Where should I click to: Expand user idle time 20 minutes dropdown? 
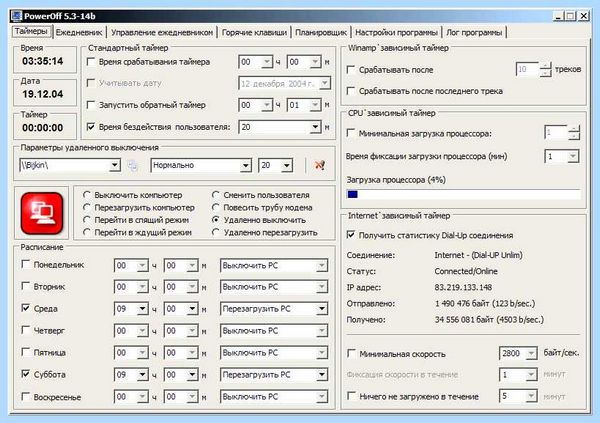coord(315,127)
